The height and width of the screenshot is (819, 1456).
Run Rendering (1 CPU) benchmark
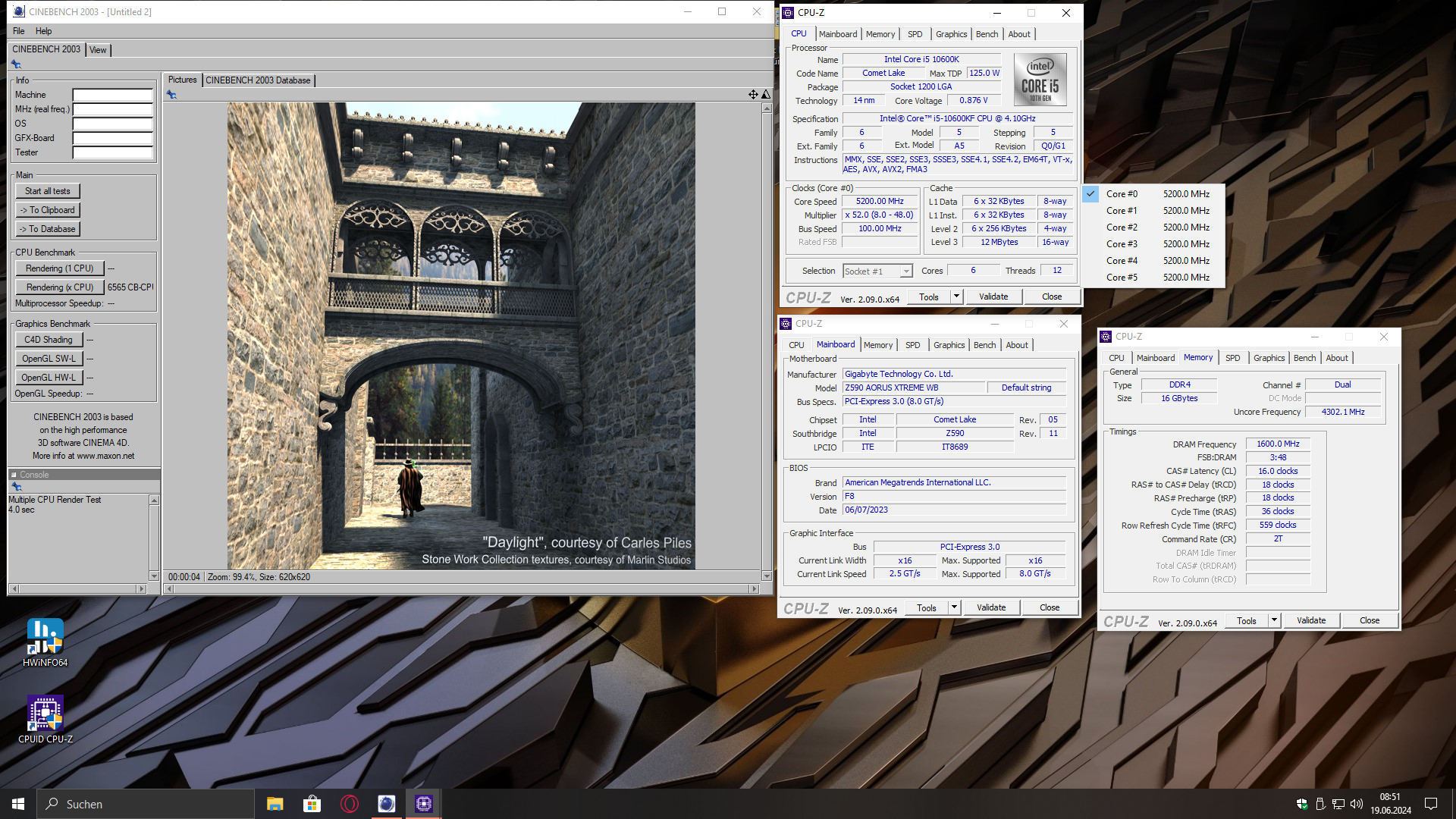click(60, 268)
